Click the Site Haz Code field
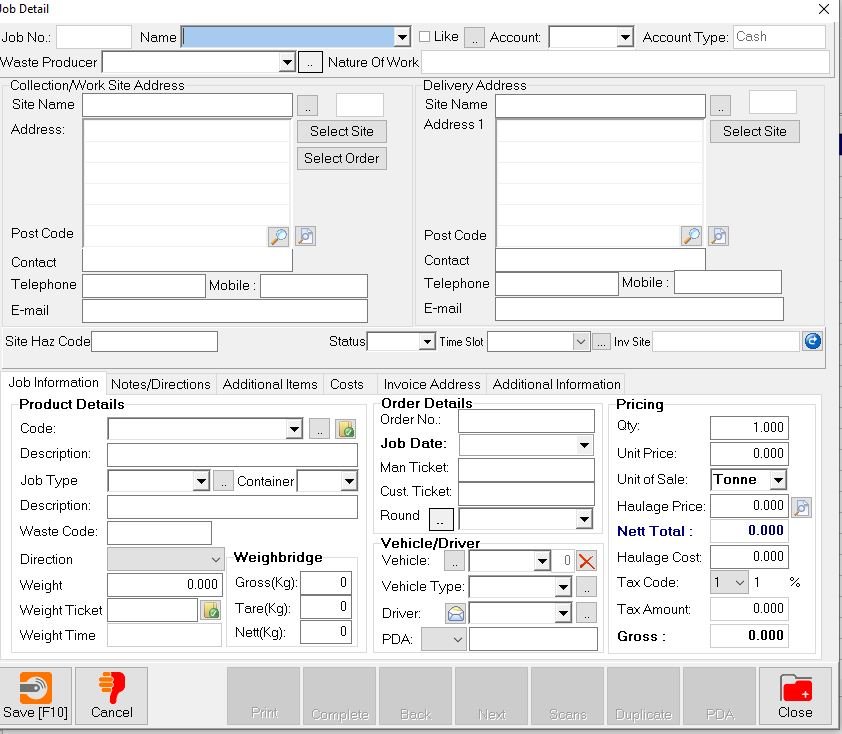The height and width of the screenshot is (734, 842). [154, 341]
